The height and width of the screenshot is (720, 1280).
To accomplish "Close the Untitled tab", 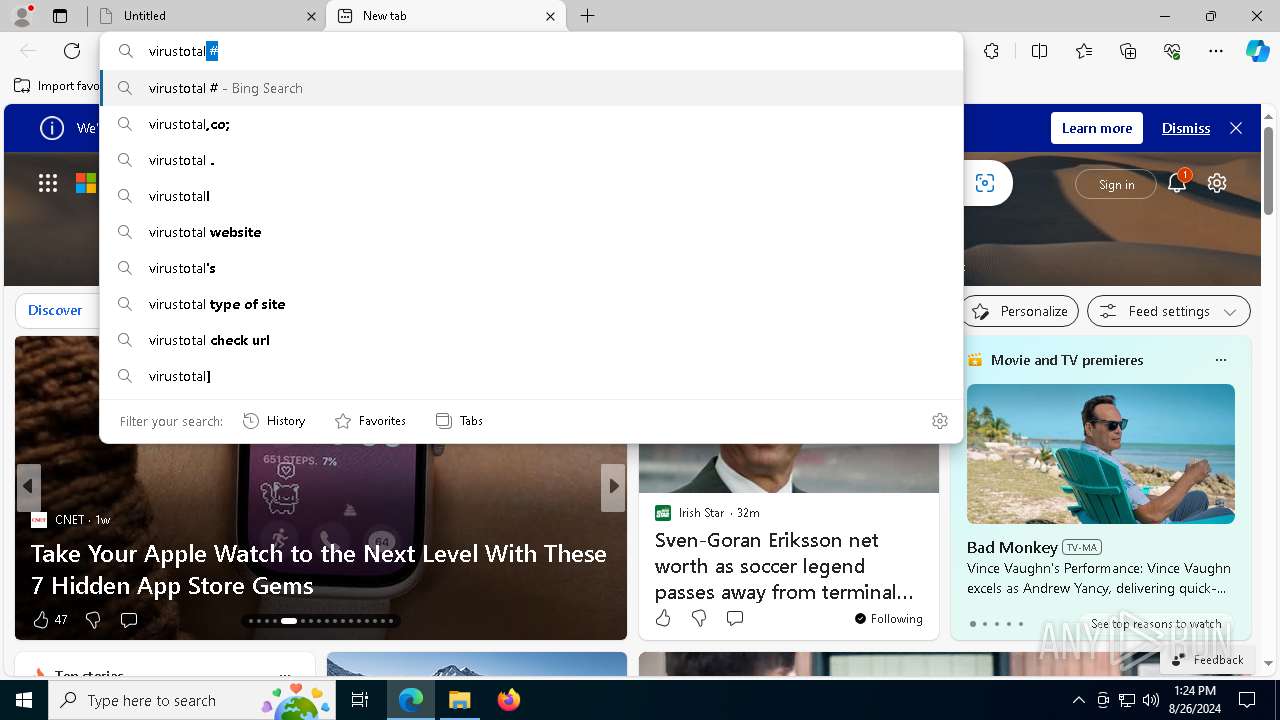I will [x=311, y=16].
